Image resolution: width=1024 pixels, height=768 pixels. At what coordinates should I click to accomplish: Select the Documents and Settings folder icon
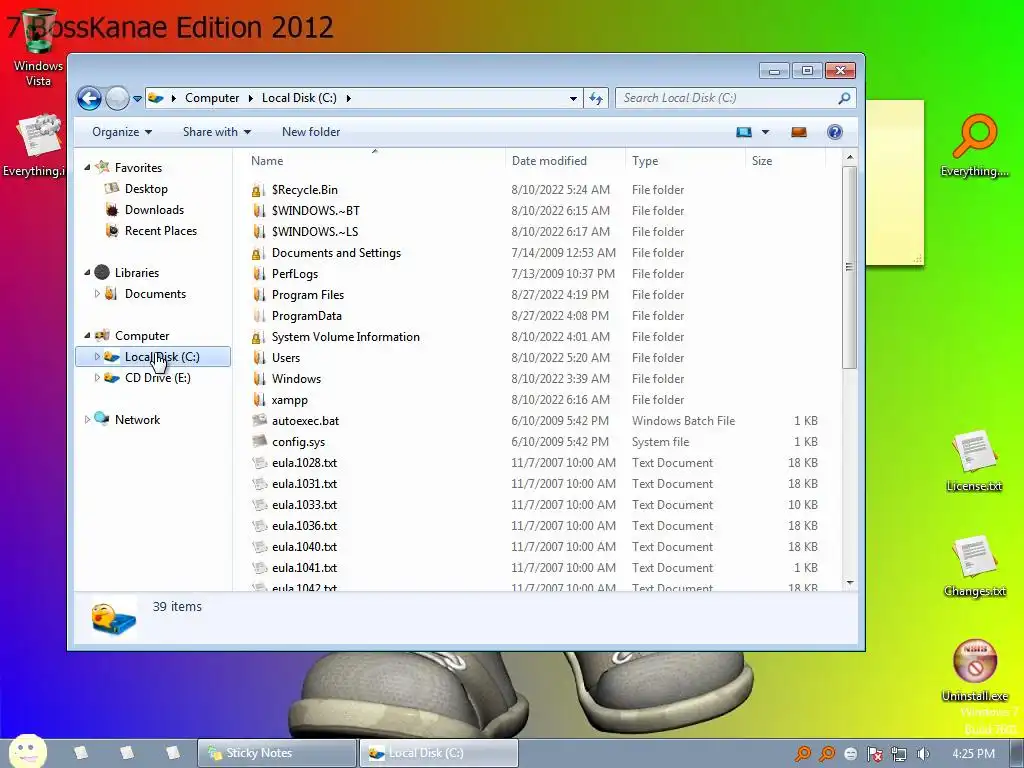[x=258, y=253]
